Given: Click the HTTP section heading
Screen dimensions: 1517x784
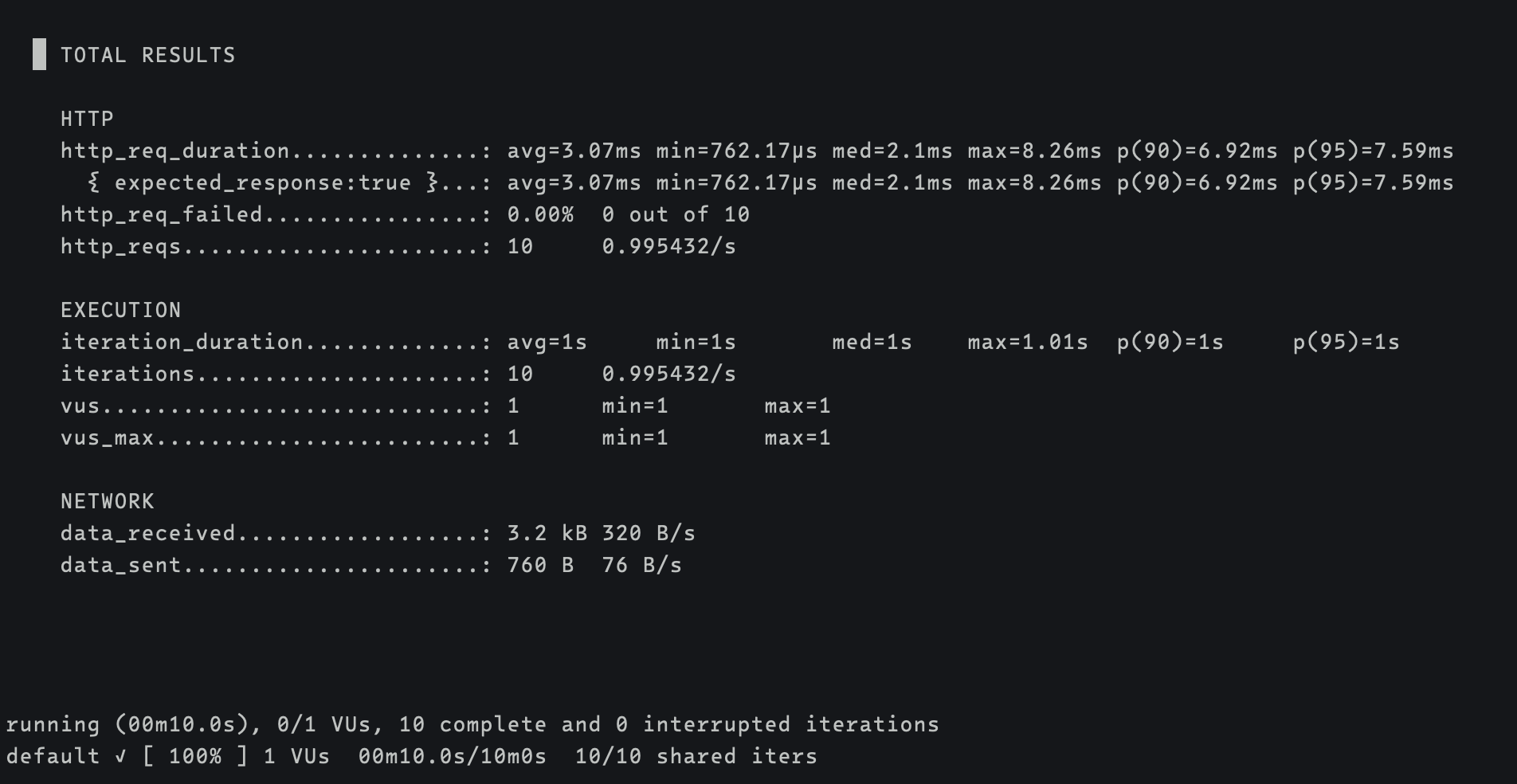Looking at the screenshot, I should [87, 119].
